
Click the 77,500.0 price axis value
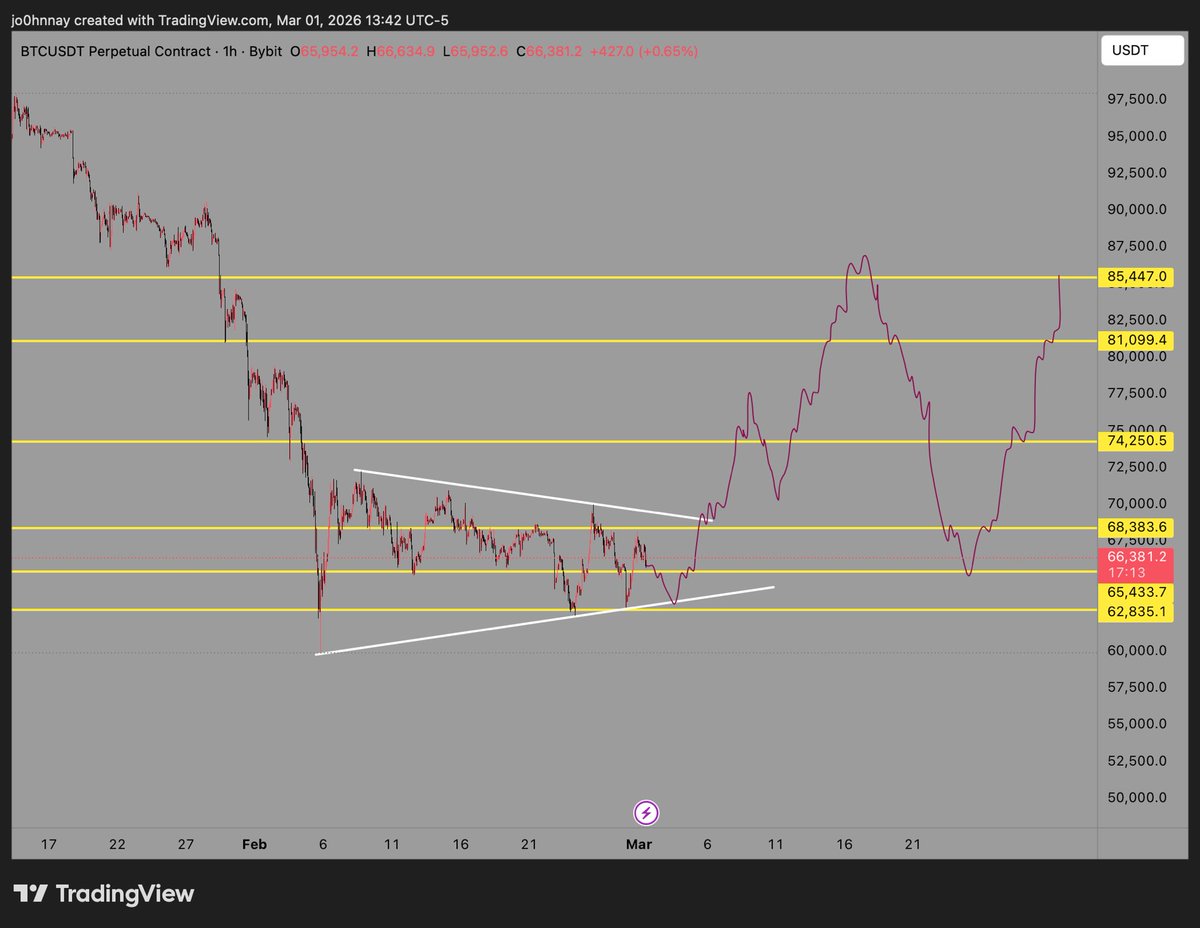1137,393
